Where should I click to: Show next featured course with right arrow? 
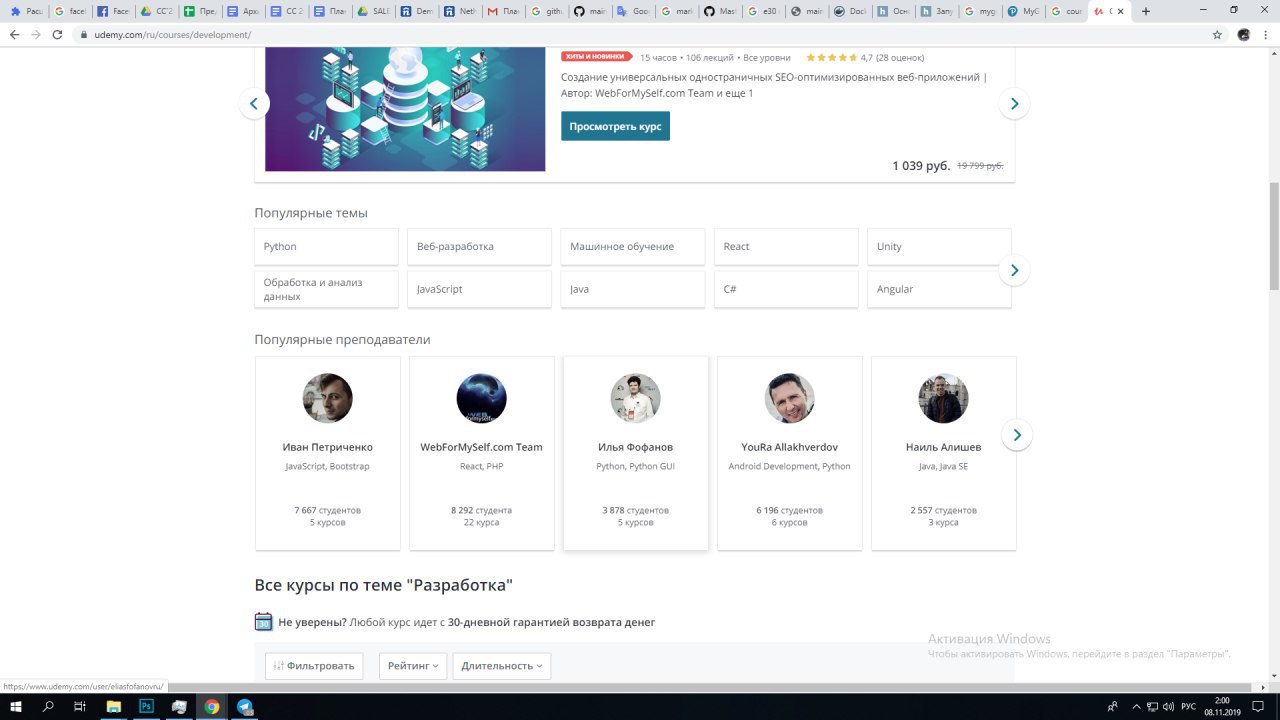click(1014, 104)
